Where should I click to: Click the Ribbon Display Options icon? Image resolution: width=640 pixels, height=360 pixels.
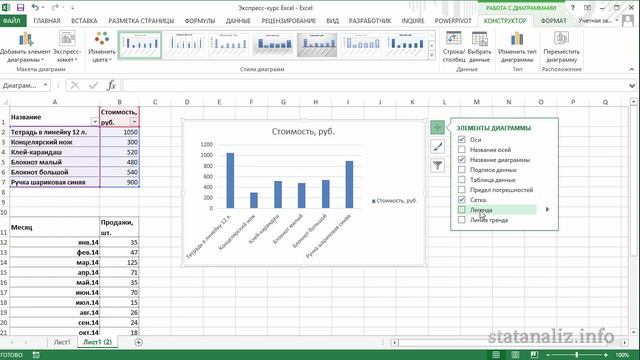[587, 7]
